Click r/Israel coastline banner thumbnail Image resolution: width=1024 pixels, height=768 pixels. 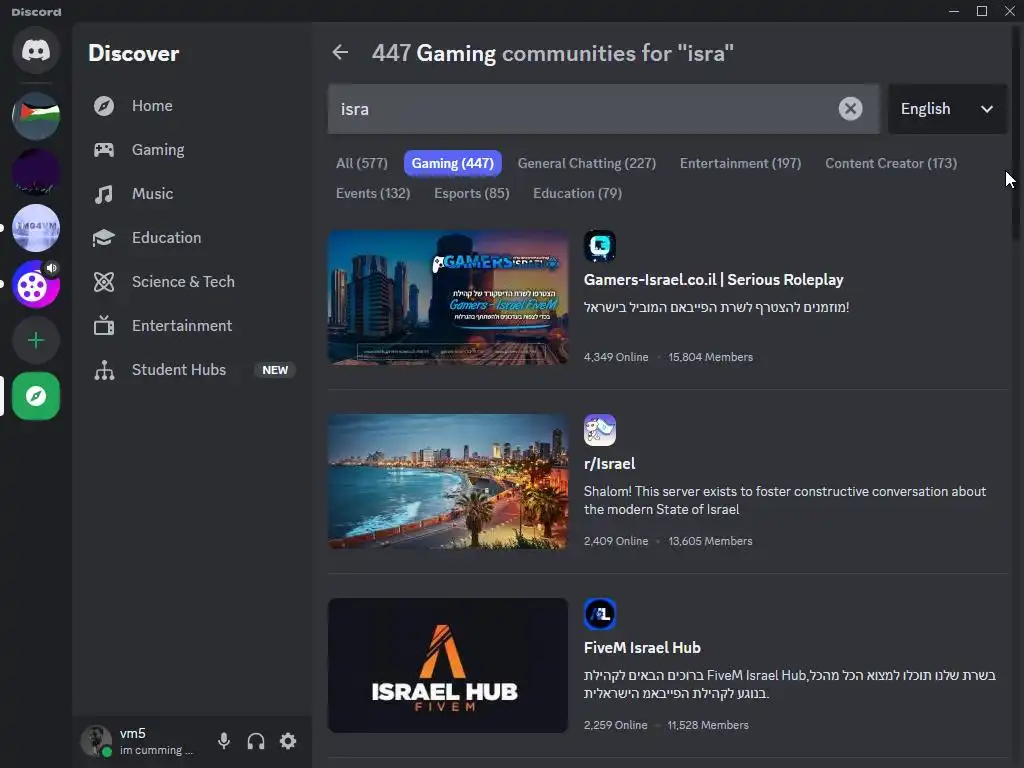[448, 481]
